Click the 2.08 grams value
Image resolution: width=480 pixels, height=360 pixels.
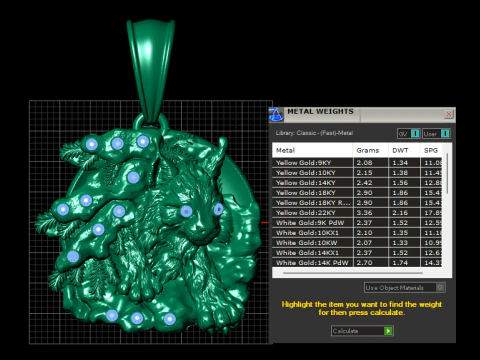point(364,163)
